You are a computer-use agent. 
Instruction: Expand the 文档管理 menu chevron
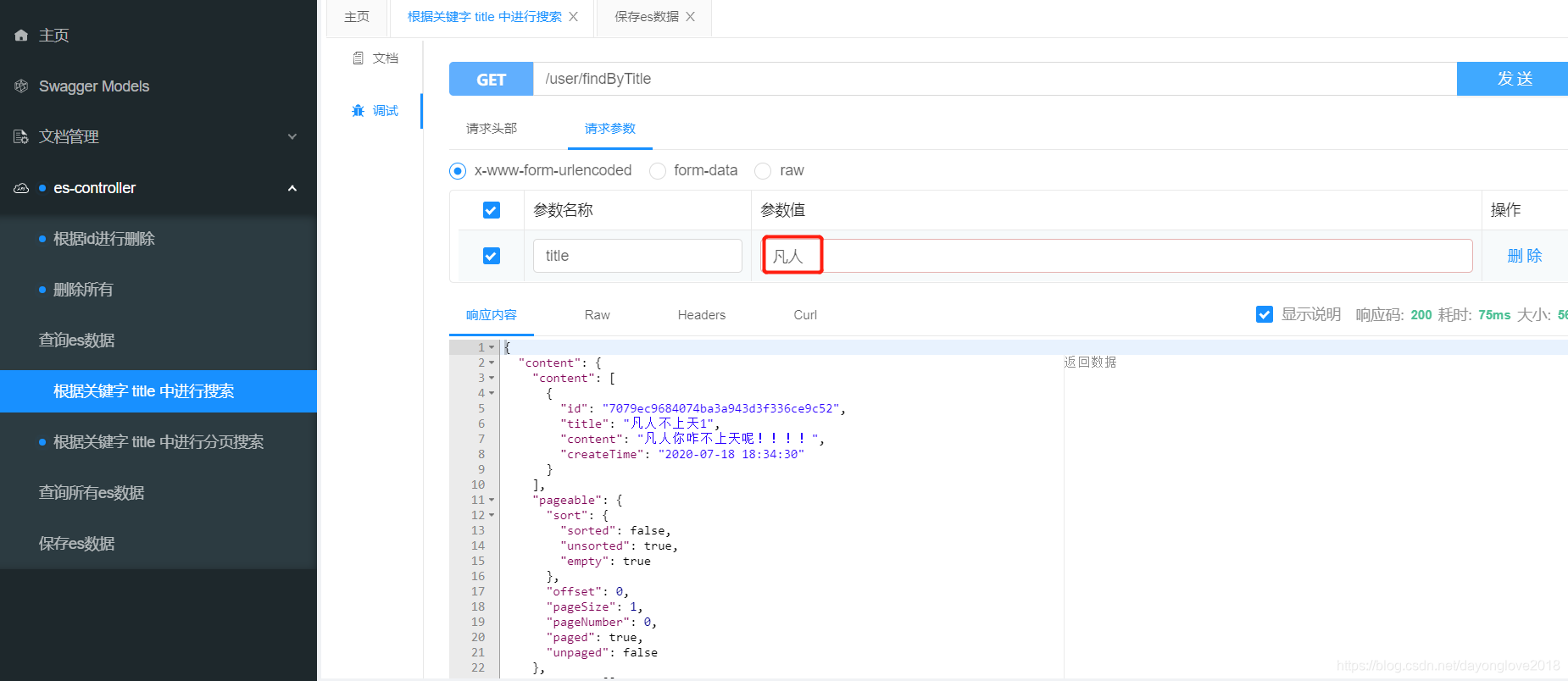pos(292,137)
